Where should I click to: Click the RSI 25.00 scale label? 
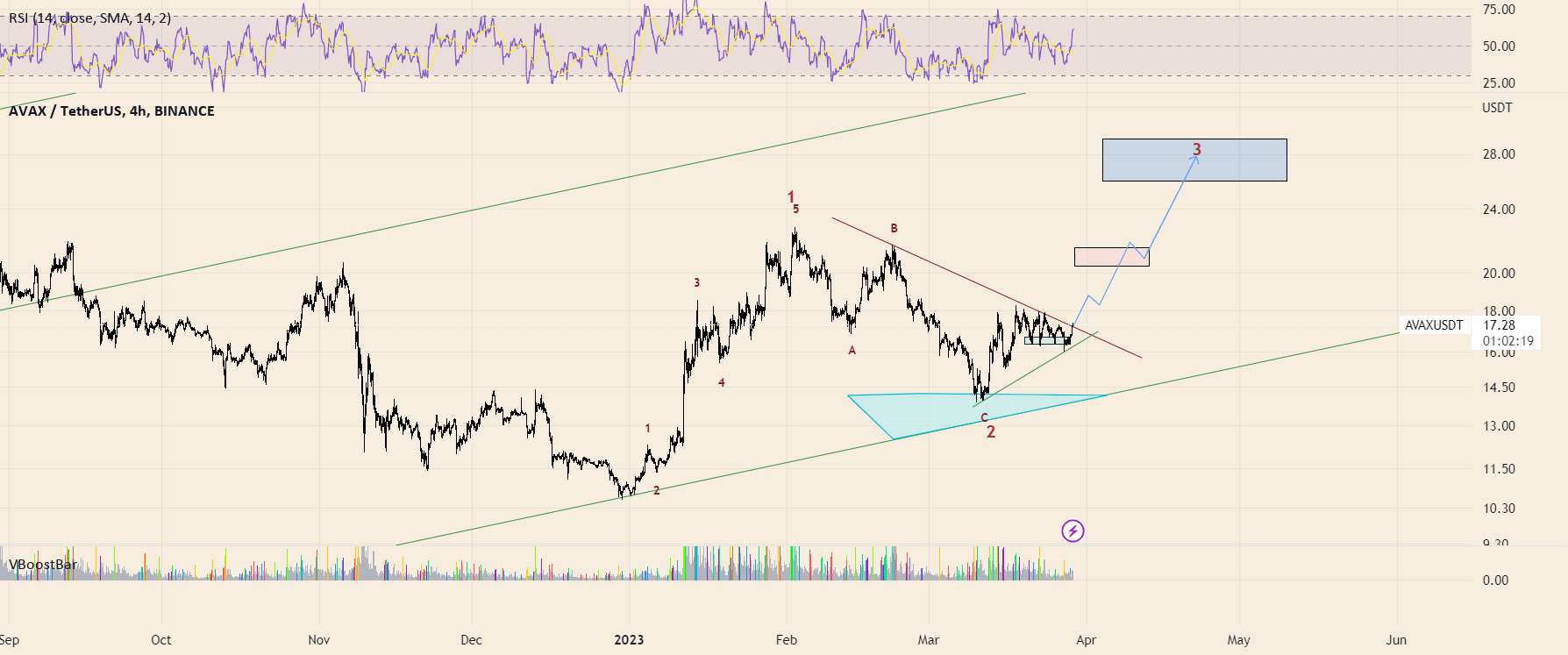tap(1499, 83)
